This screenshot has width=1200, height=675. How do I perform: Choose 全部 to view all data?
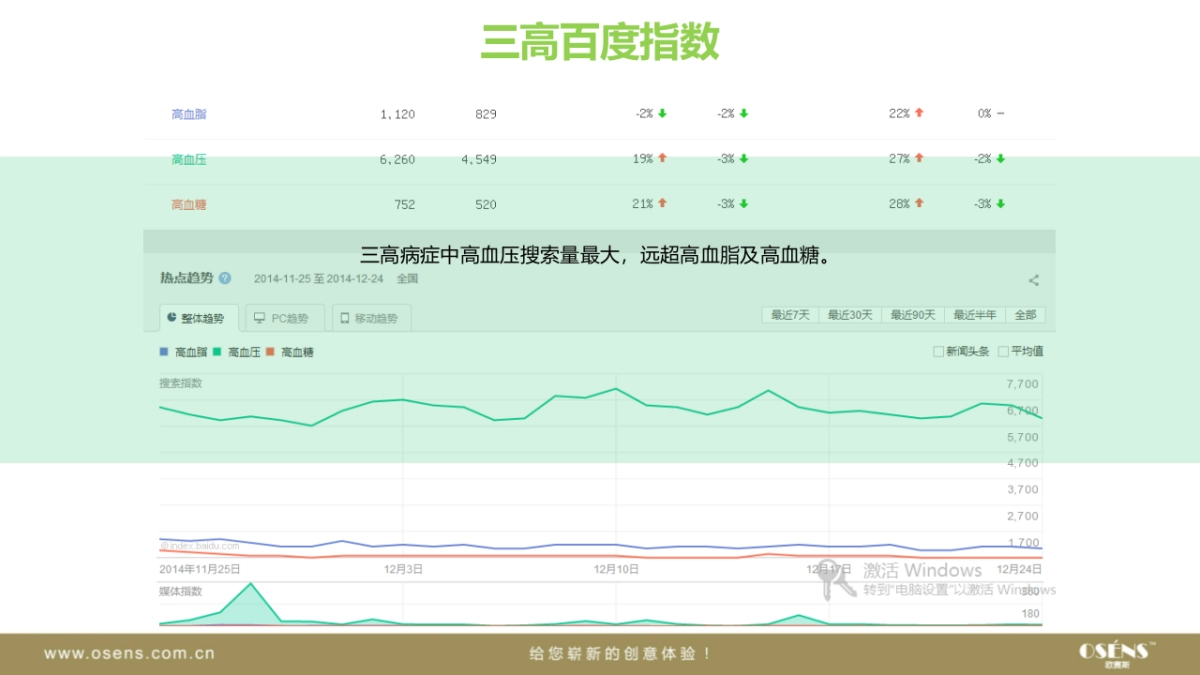coord(1026,314)
